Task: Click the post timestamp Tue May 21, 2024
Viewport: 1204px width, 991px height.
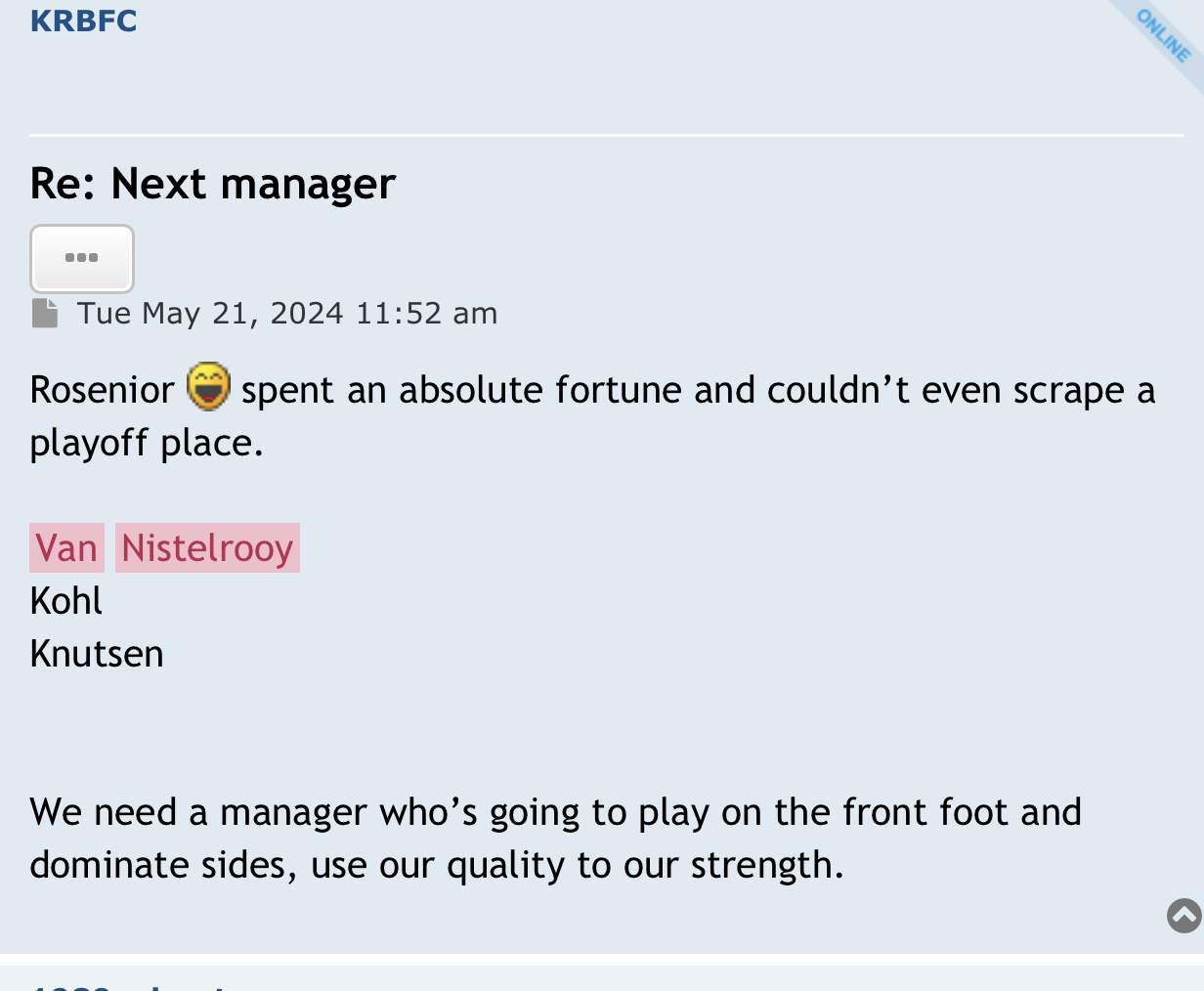Action: (x=210, y=314)
